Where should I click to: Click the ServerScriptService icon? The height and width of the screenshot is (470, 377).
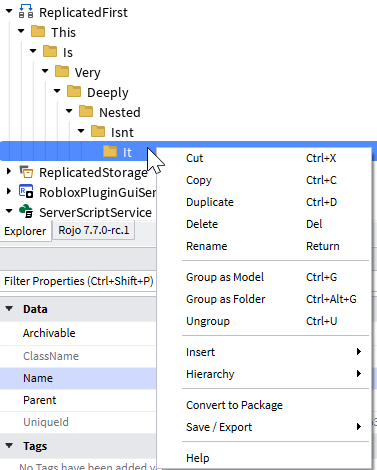click(26, 212)
